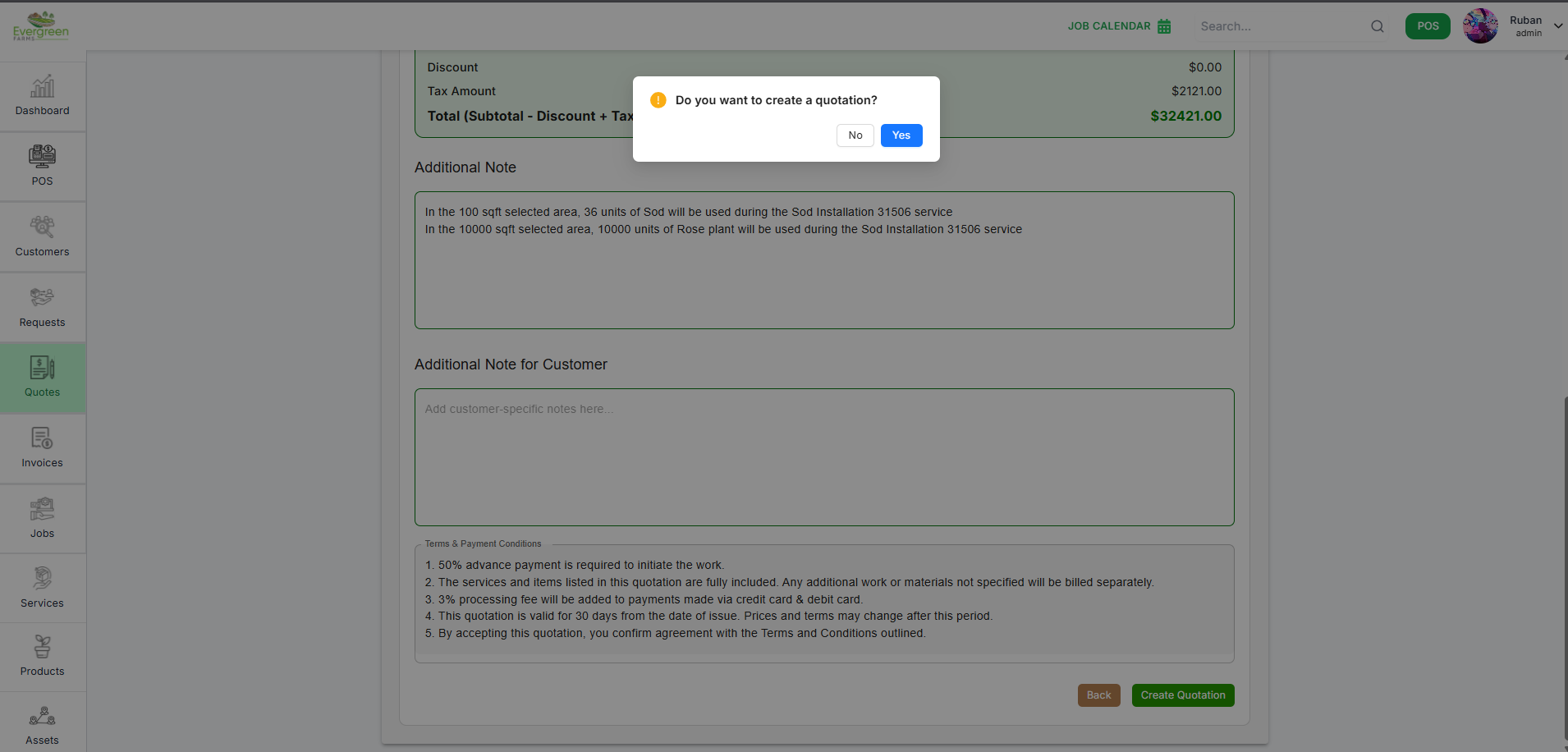This screenshot has height=752, width=1568.
Task: Click the Rose plant note line
Action: click(x=723, y=229)
